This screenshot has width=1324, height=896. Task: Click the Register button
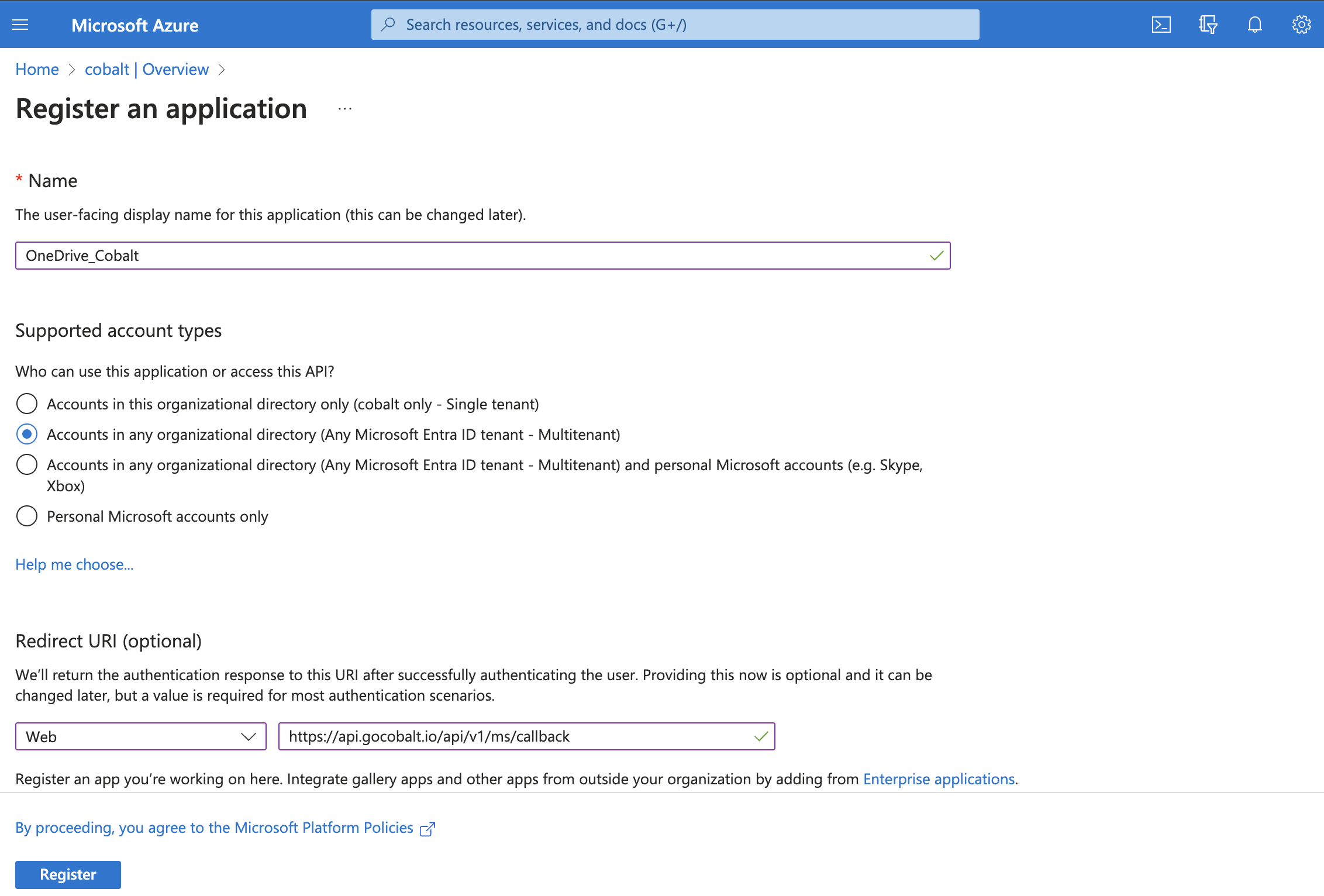67,874
